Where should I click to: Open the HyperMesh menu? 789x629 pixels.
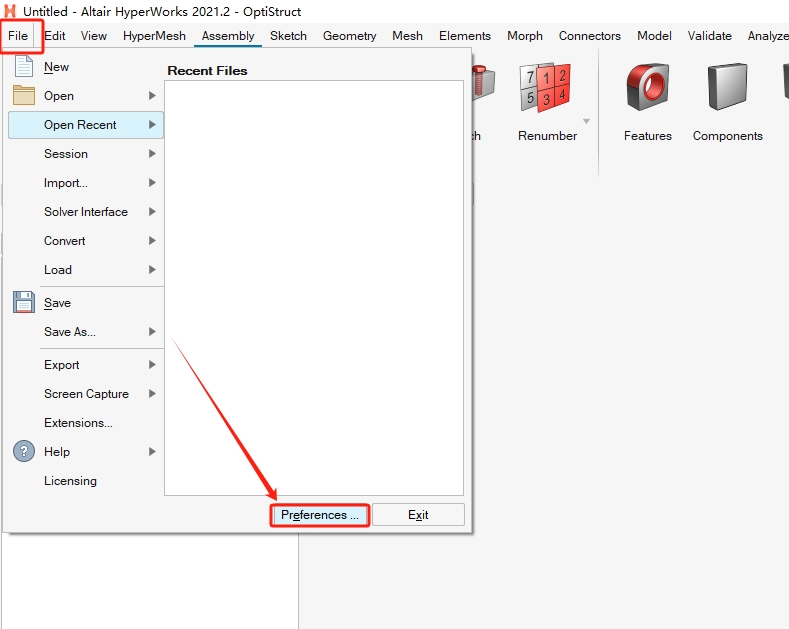tap(154, 36)
